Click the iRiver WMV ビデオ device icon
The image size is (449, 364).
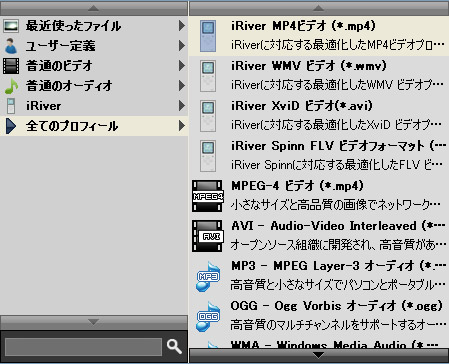pyautogui.click(x=208, y=76)
